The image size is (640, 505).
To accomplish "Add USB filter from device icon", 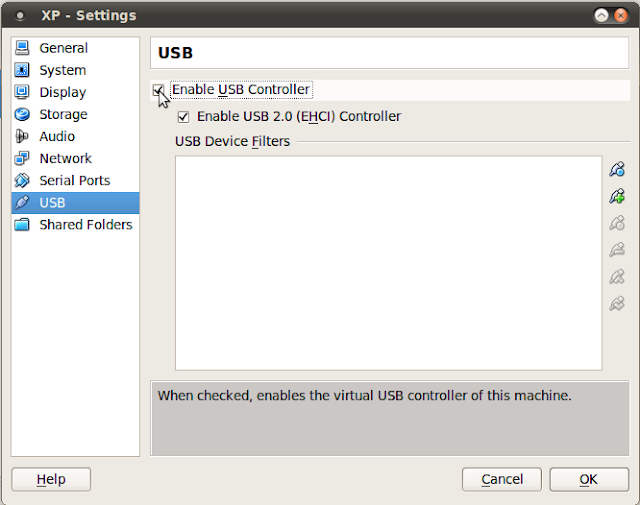I will pyautogui.click(x=617, y=196).
